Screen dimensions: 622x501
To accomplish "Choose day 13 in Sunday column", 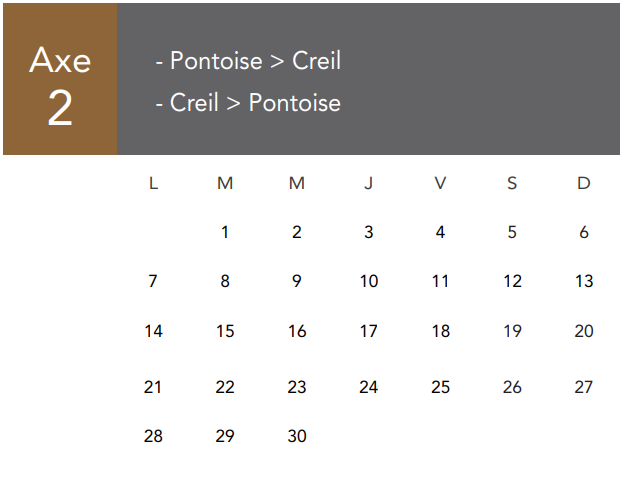I will (584, 281).
